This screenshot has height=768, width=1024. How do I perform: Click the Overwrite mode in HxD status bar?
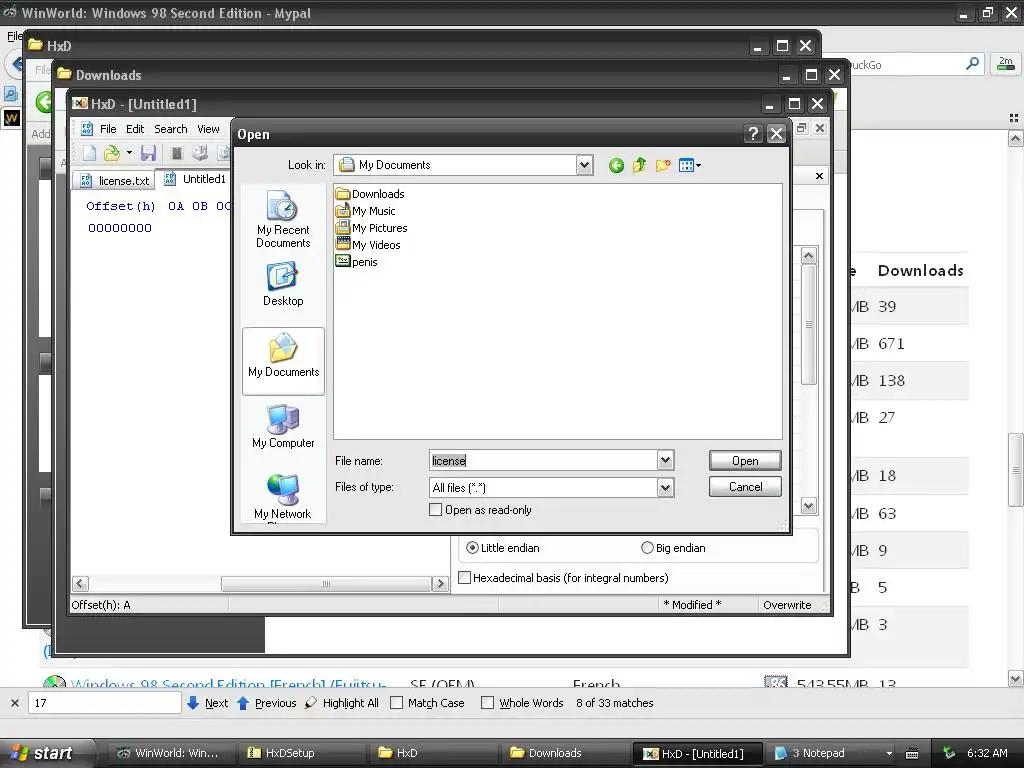click(787, 605)
